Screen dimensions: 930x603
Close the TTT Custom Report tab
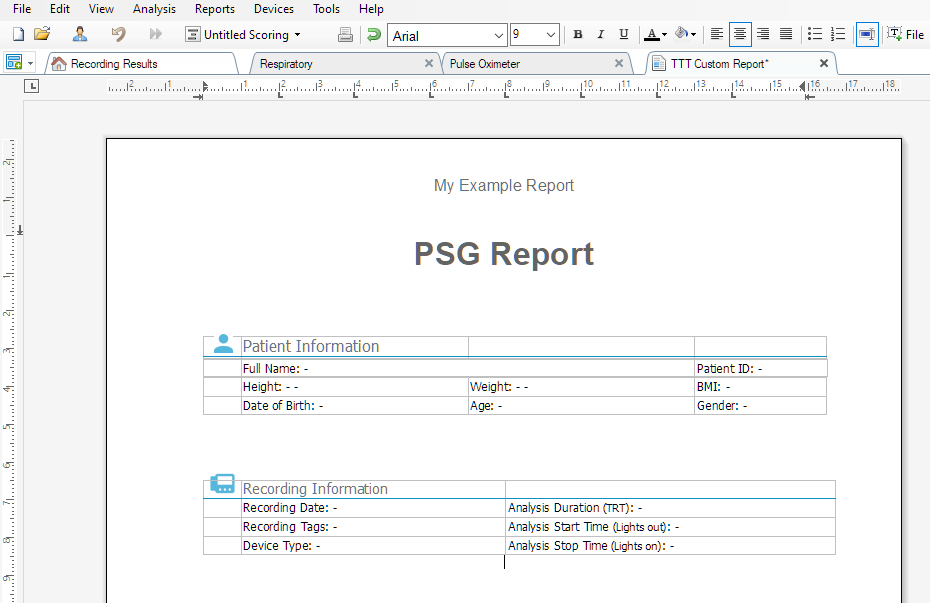pos(824,63)
